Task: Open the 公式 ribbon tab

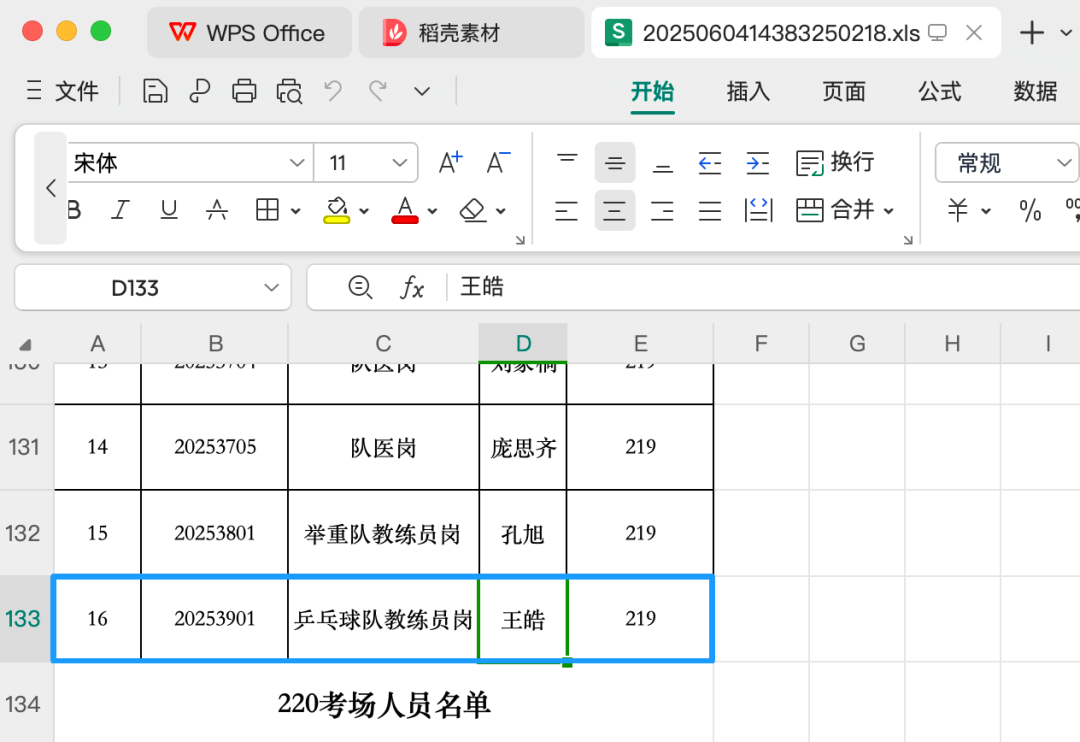Action: pyautogui.click(x=940, y=92)
